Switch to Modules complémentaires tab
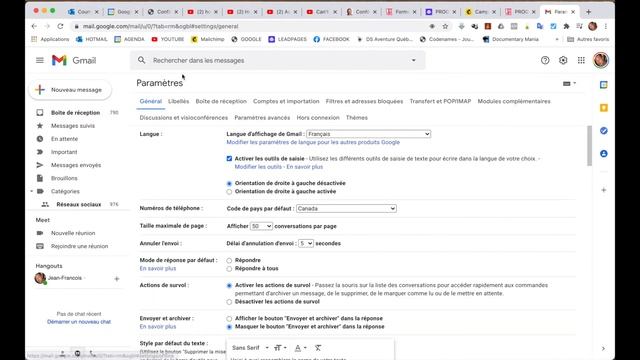The width and height of the screenshot is (640, 360). [x=514, y=101]
